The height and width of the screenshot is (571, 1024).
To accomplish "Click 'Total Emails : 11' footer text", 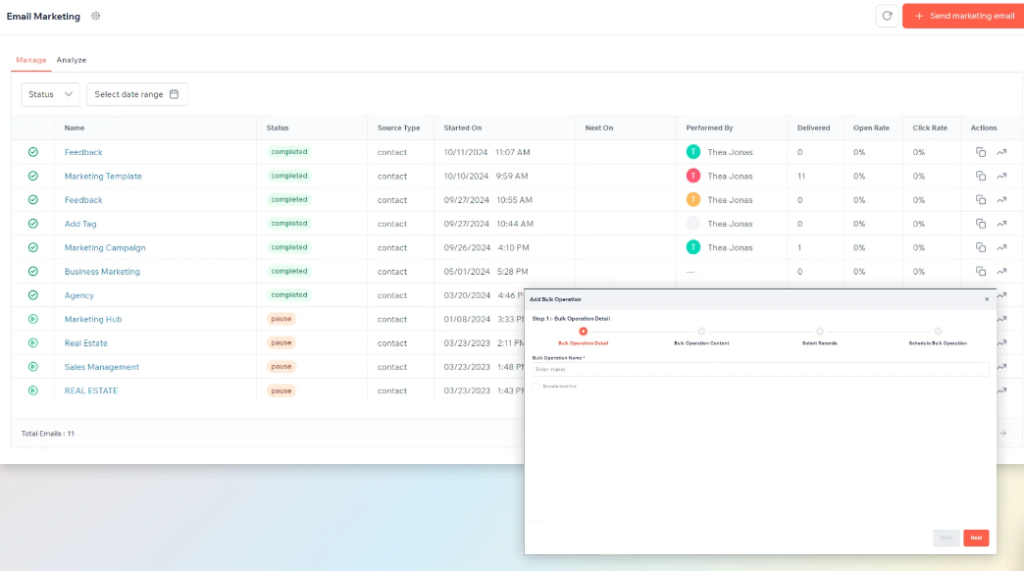I will 48,434.
